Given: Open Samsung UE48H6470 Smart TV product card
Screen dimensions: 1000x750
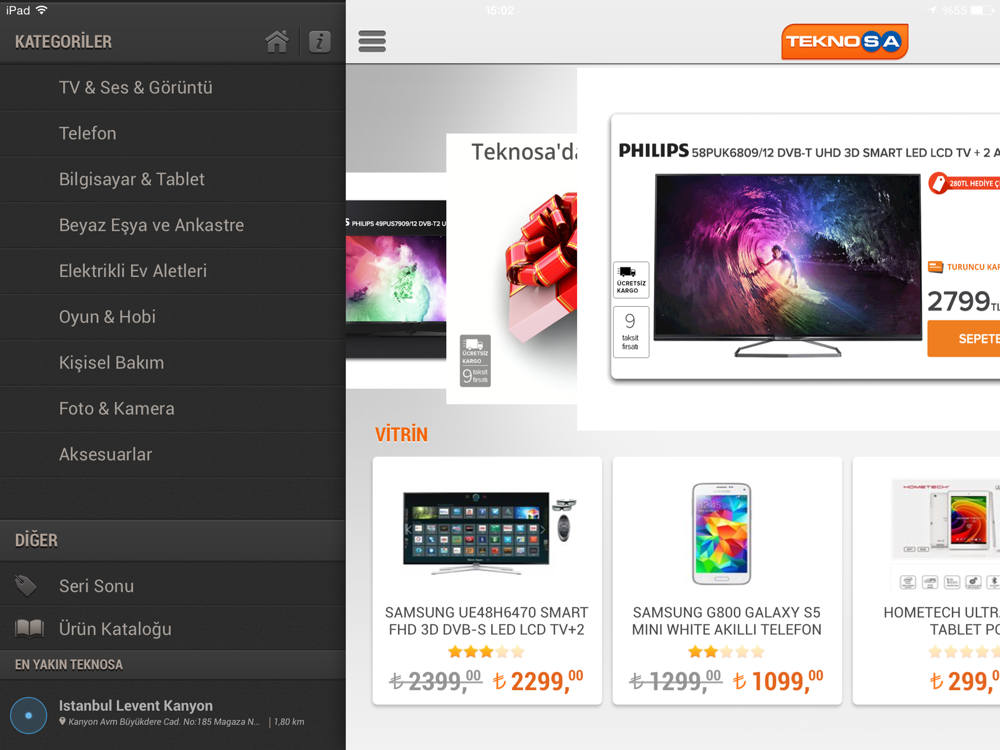Looking at the screenshot, I should 487,580.
